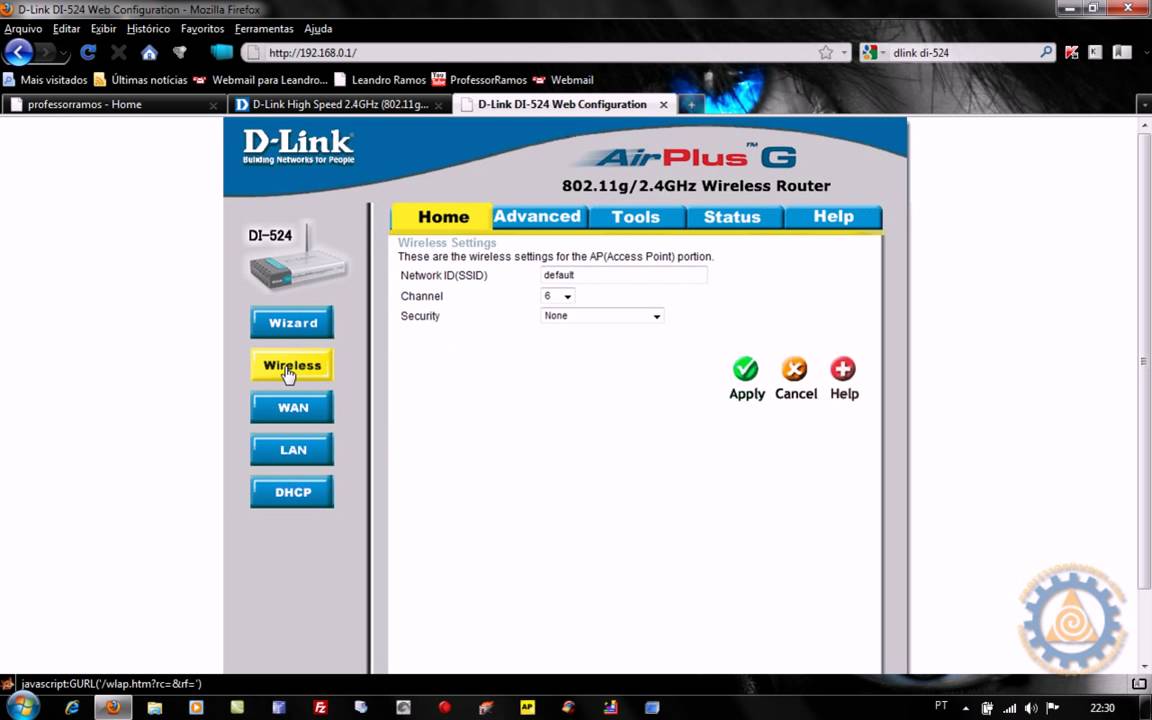The width and height of the screenshot is (1152, 720).
Task: Click the browser Back arrow button
Action: coord(18,52)
